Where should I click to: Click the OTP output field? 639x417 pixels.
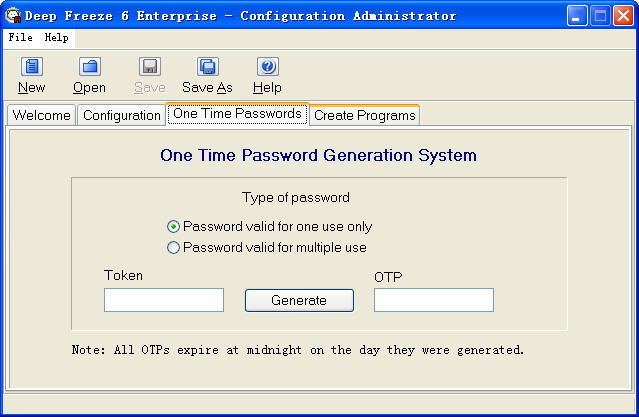[434, 300]
